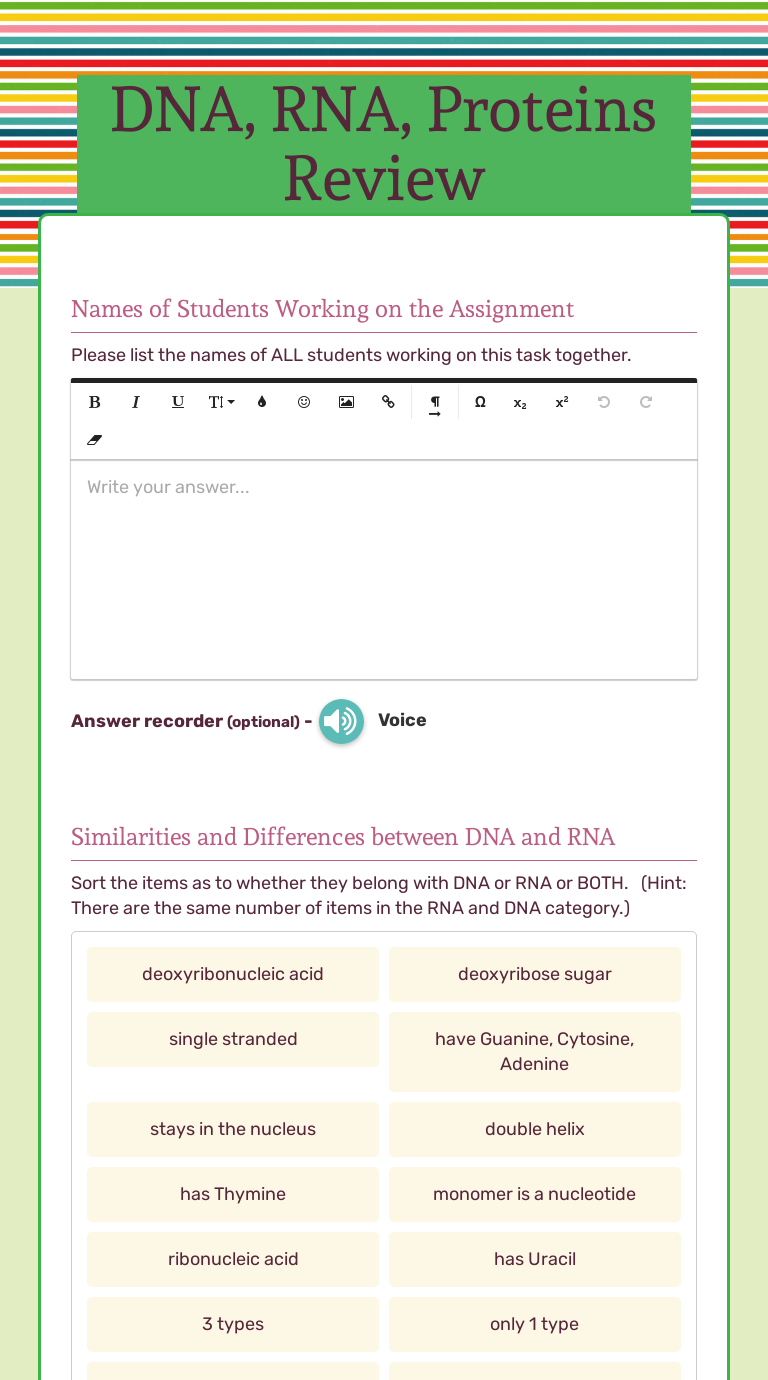Apply subscript formatting
Screen dimensions: 768x1380
[520, 403]
